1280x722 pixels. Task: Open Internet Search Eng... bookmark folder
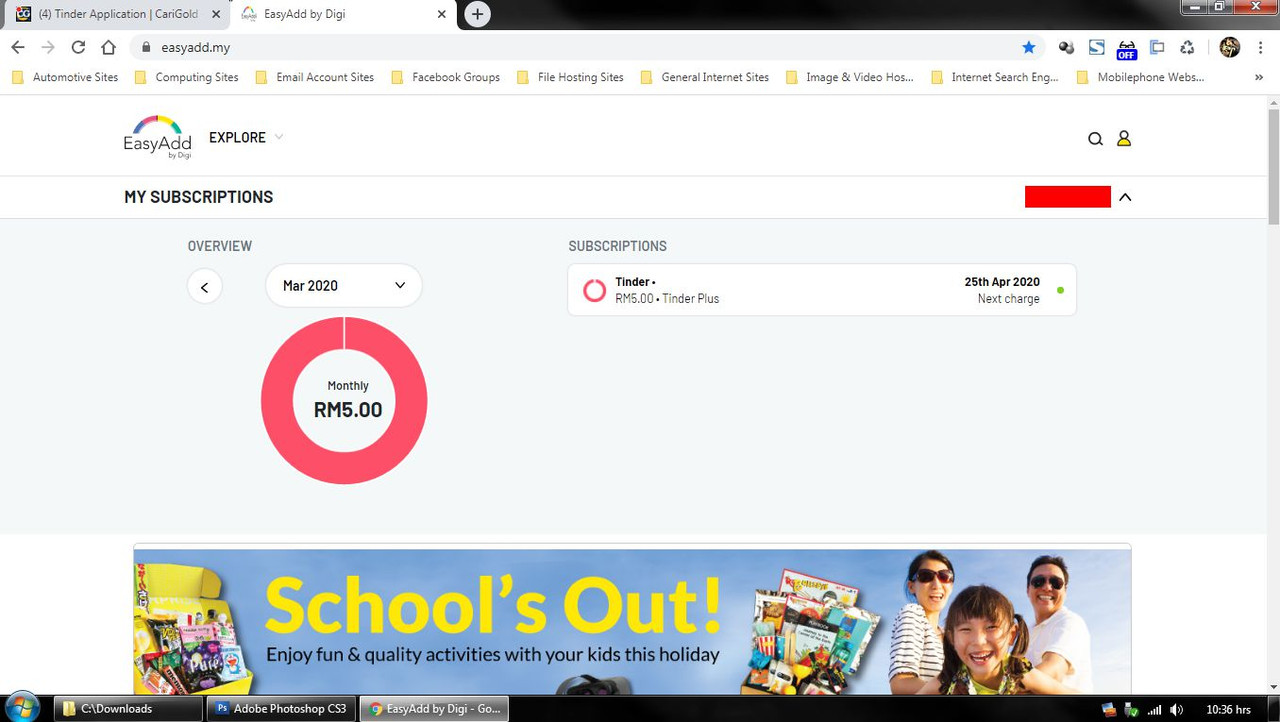pos(995,77)
